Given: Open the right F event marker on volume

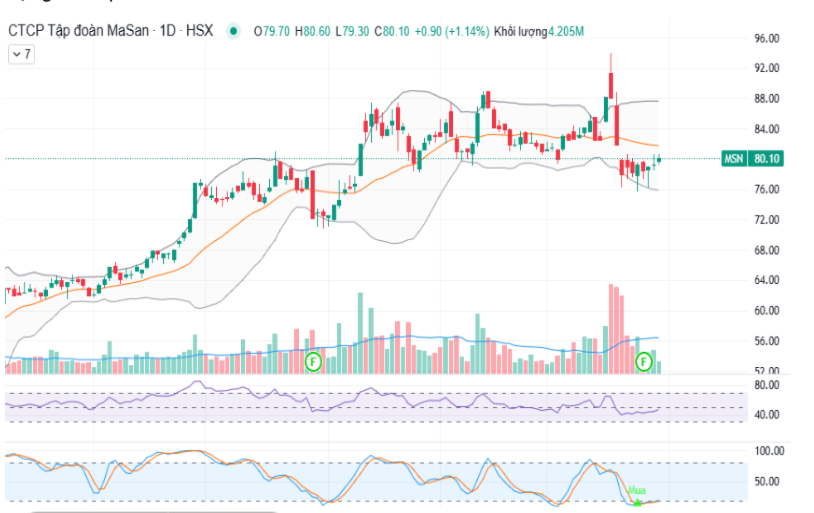Looking at the screenshot, I should pyautogui.click(x=644, y=361).
